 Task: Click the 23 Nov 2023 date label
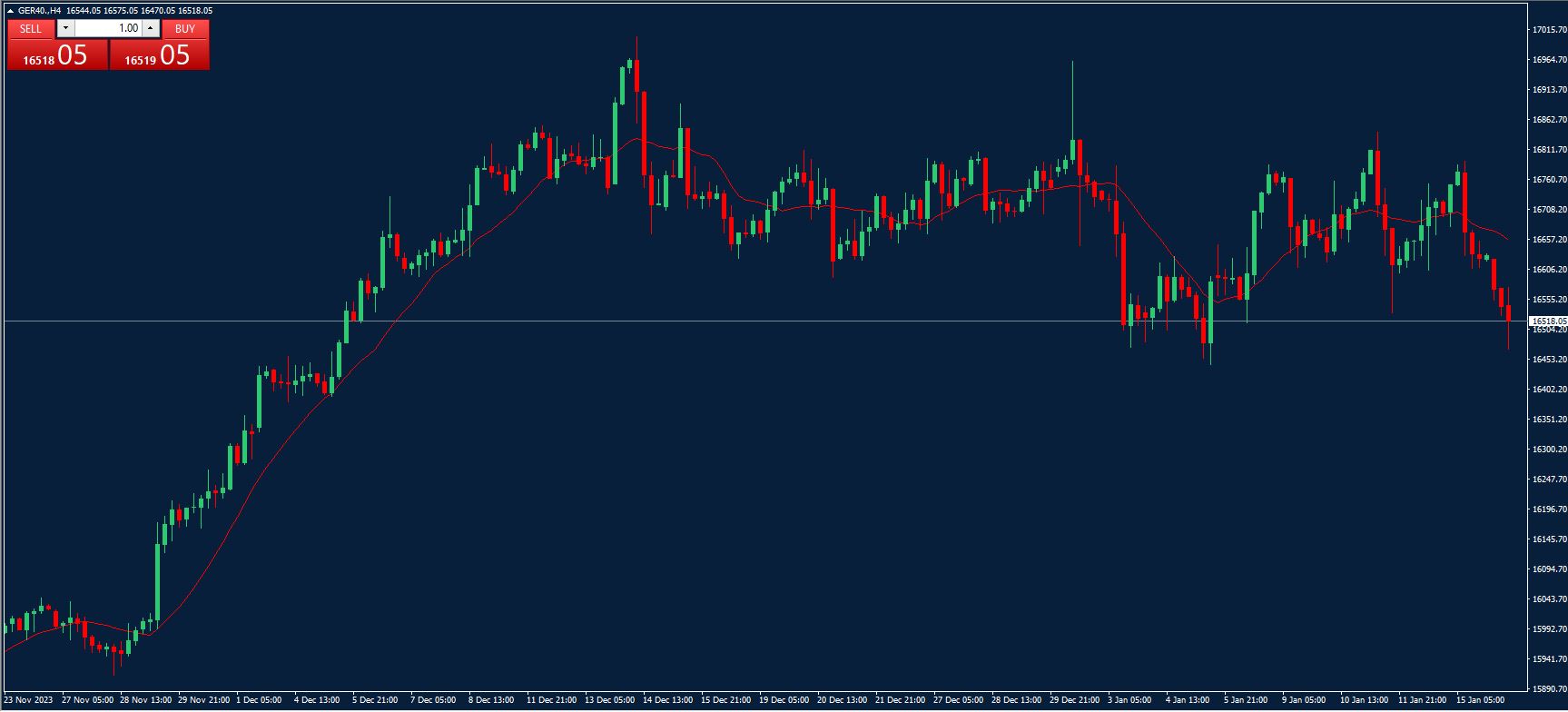(28, 700)
